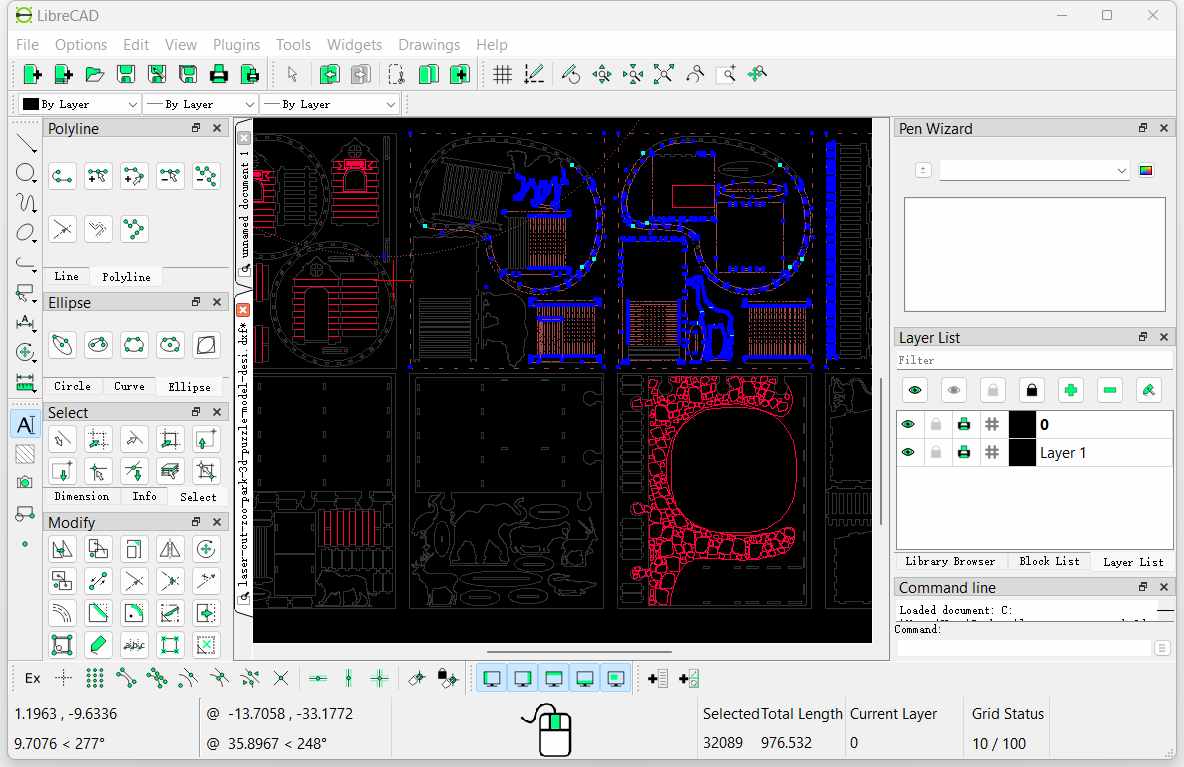
Task: Open the Pen Wizard favorites dropdown
Action: [x=1034, y=171]
